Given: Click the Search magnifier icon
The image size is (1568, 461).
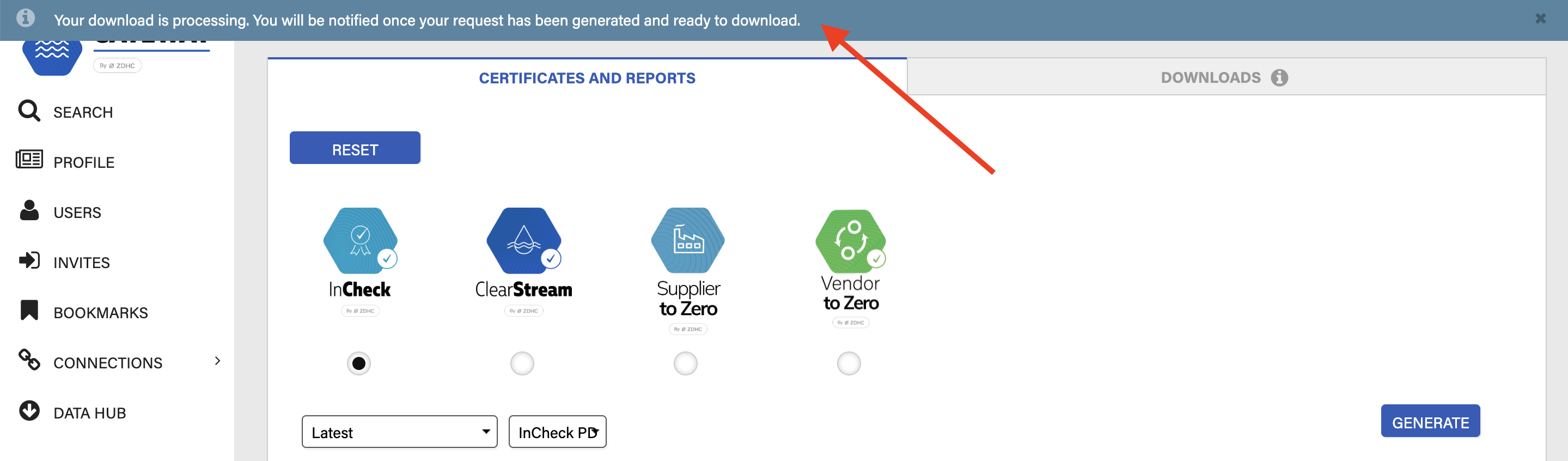Looking at the screenshot, I should (29, 111).
